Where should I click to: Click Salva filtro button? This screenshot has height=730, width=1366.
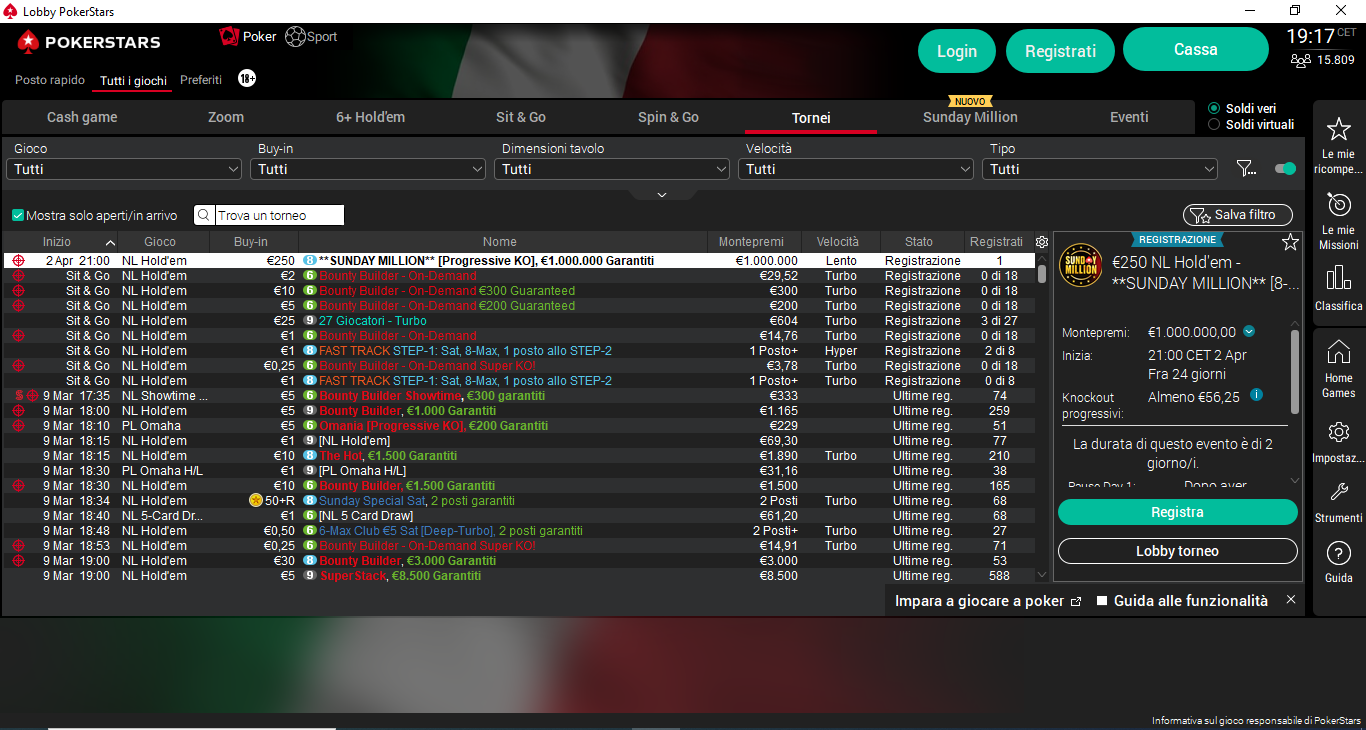pyautogui.click(x=1238, y=215)
